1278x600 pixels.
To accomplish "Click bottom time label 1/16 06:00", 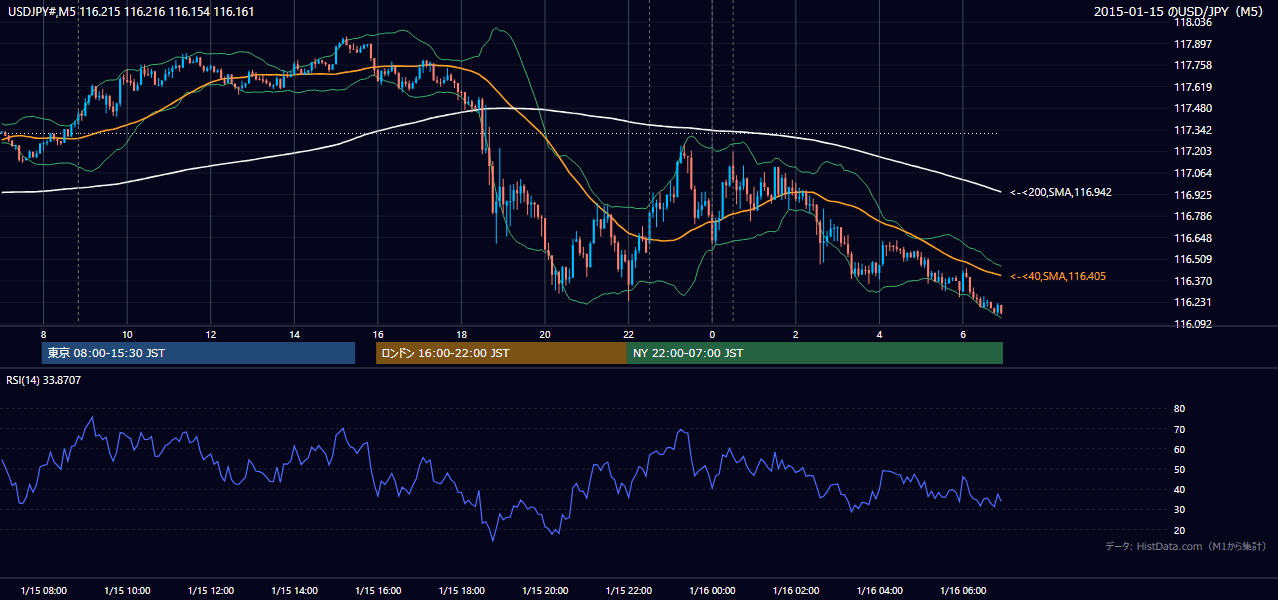I will tap(962, 591).
